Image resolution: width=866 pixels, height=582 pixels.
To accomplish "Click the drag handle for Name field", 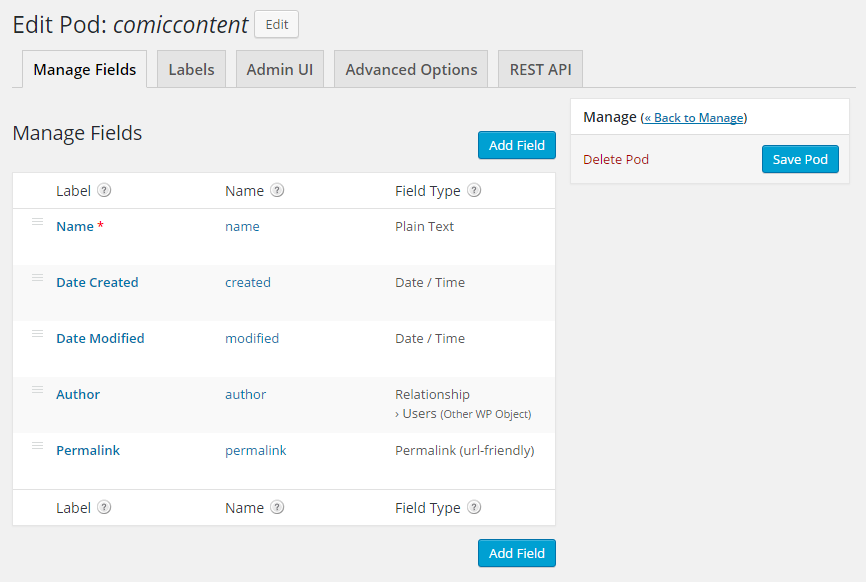I will (x=37, y=221).
